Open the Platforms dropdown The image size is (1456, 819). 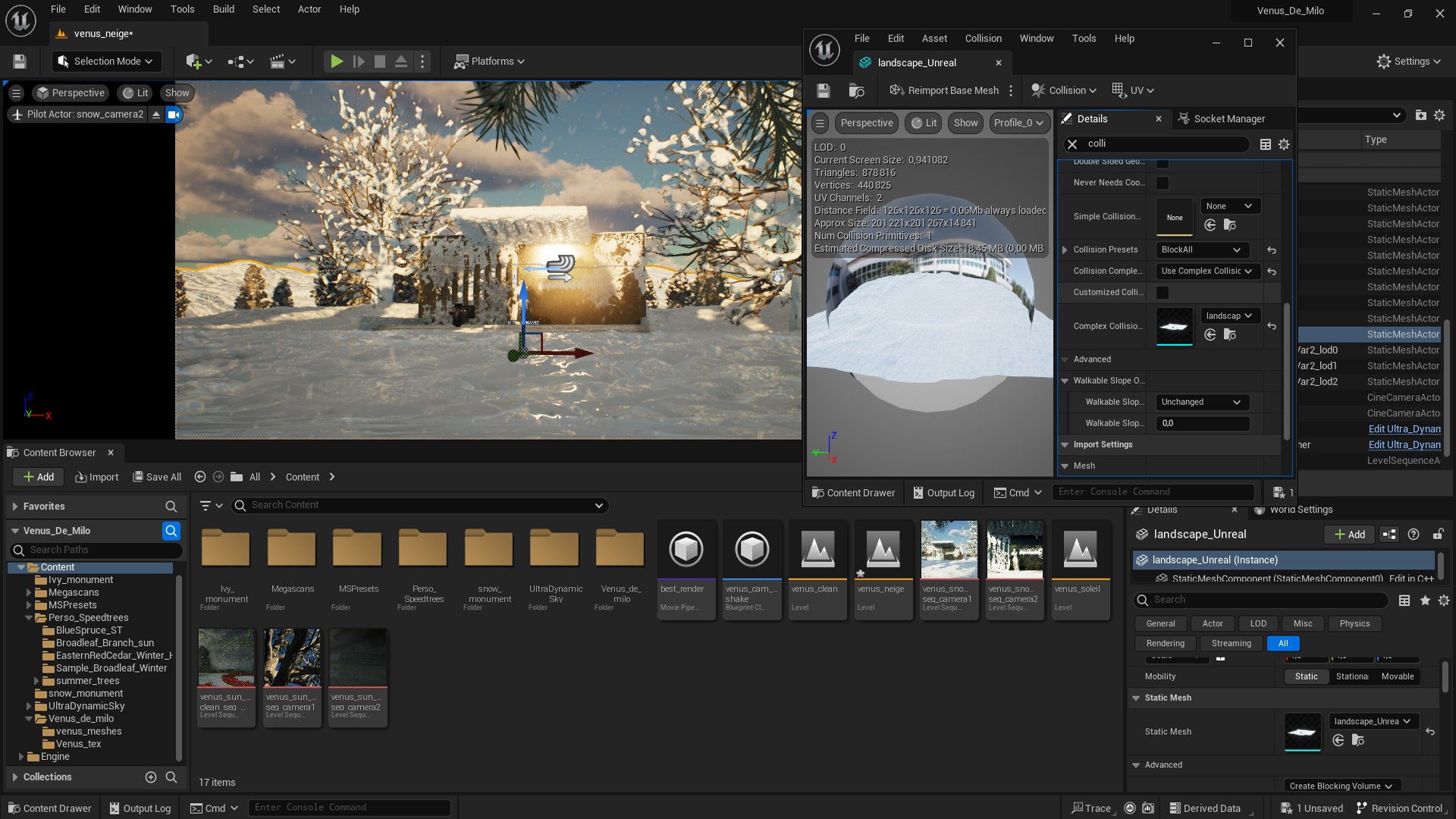tap(490, 61)
